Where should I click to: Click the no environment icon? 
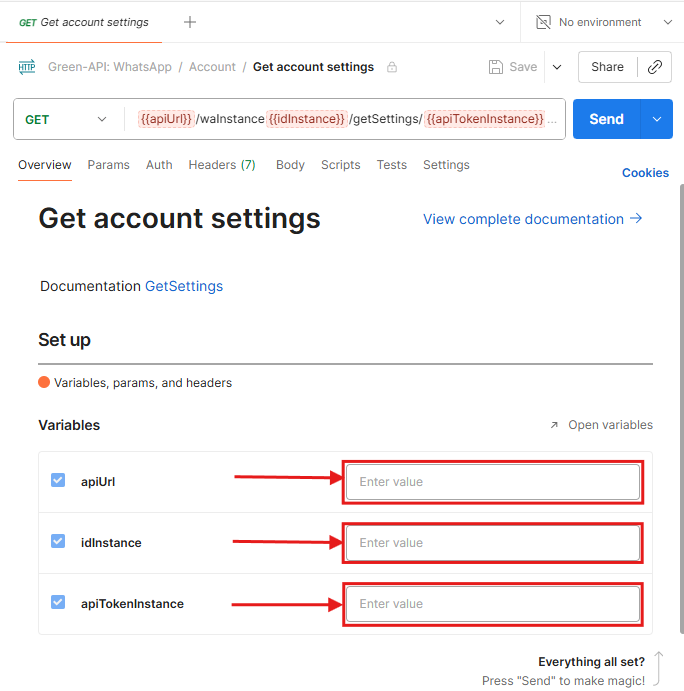tap(543, 22)
